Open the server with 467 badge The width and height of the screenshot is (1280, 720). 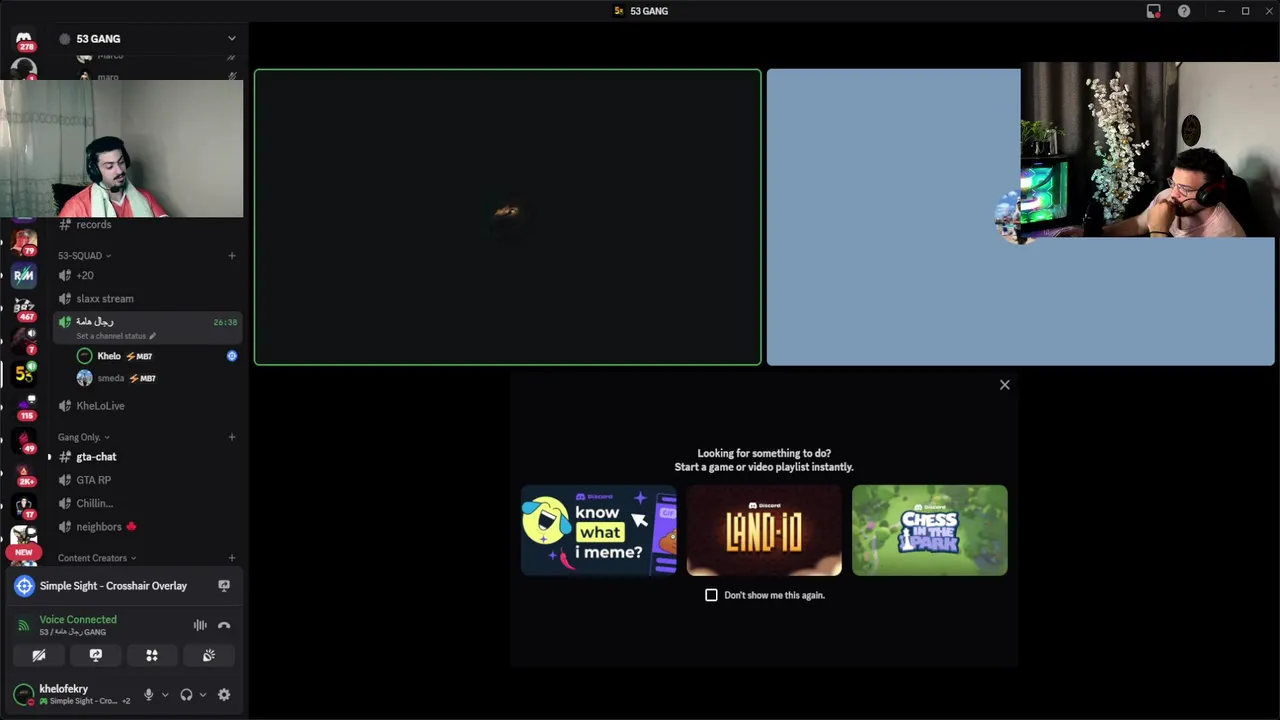click(x=24, y=308)
